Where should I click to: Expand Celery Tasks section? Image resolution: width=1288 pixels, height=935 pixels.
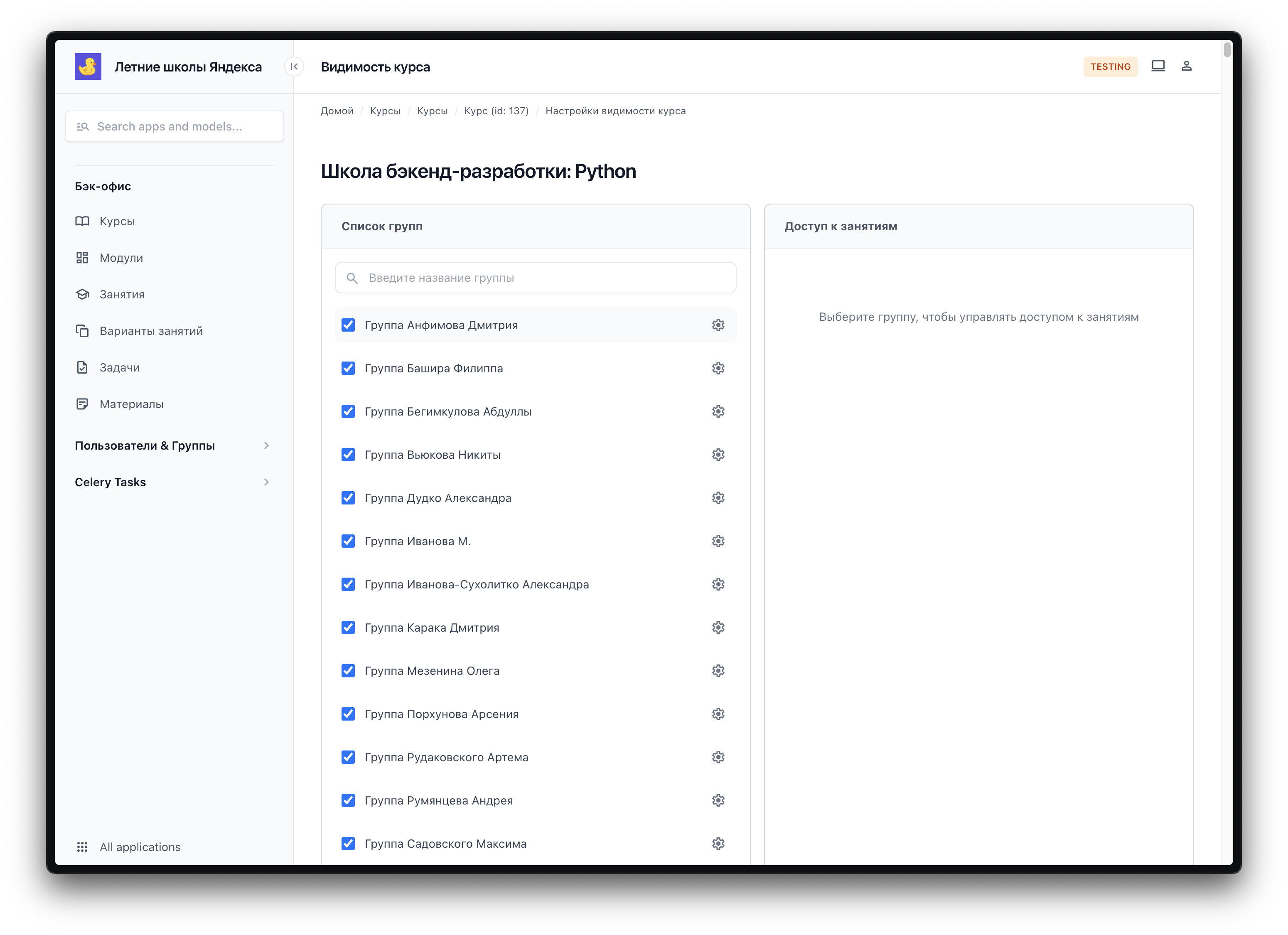(174, 482)
